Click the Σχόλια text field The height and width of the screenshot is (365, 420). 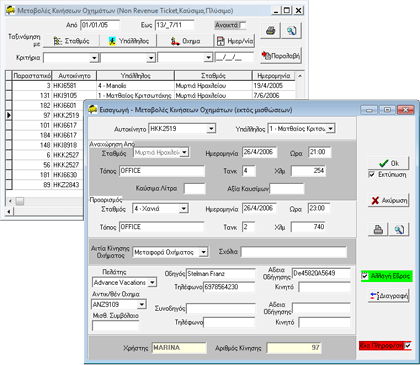click(294, 252)
